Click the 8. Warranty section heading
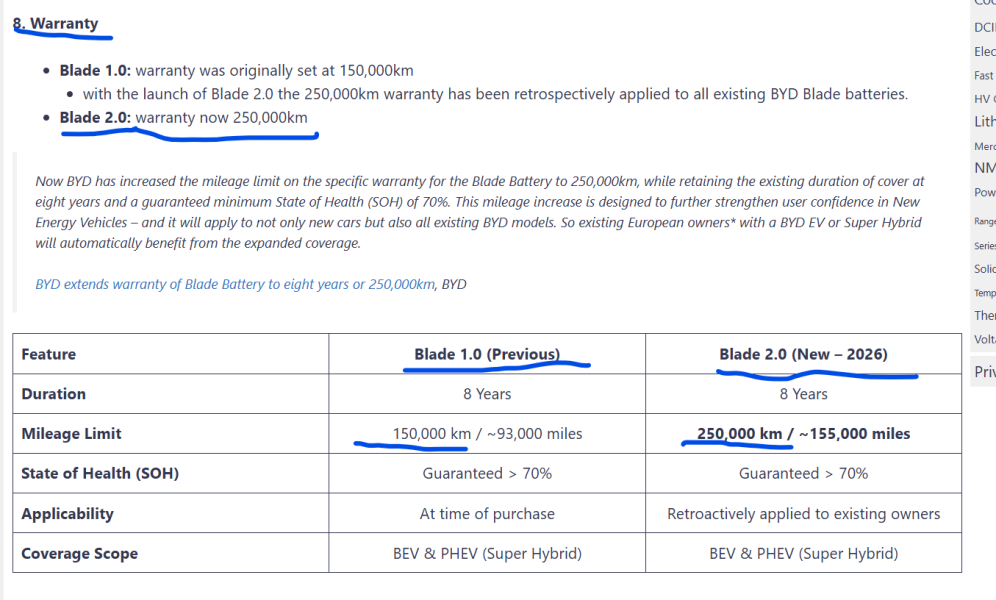The width and height of the screenshot is (996, 600). [56, 23]
